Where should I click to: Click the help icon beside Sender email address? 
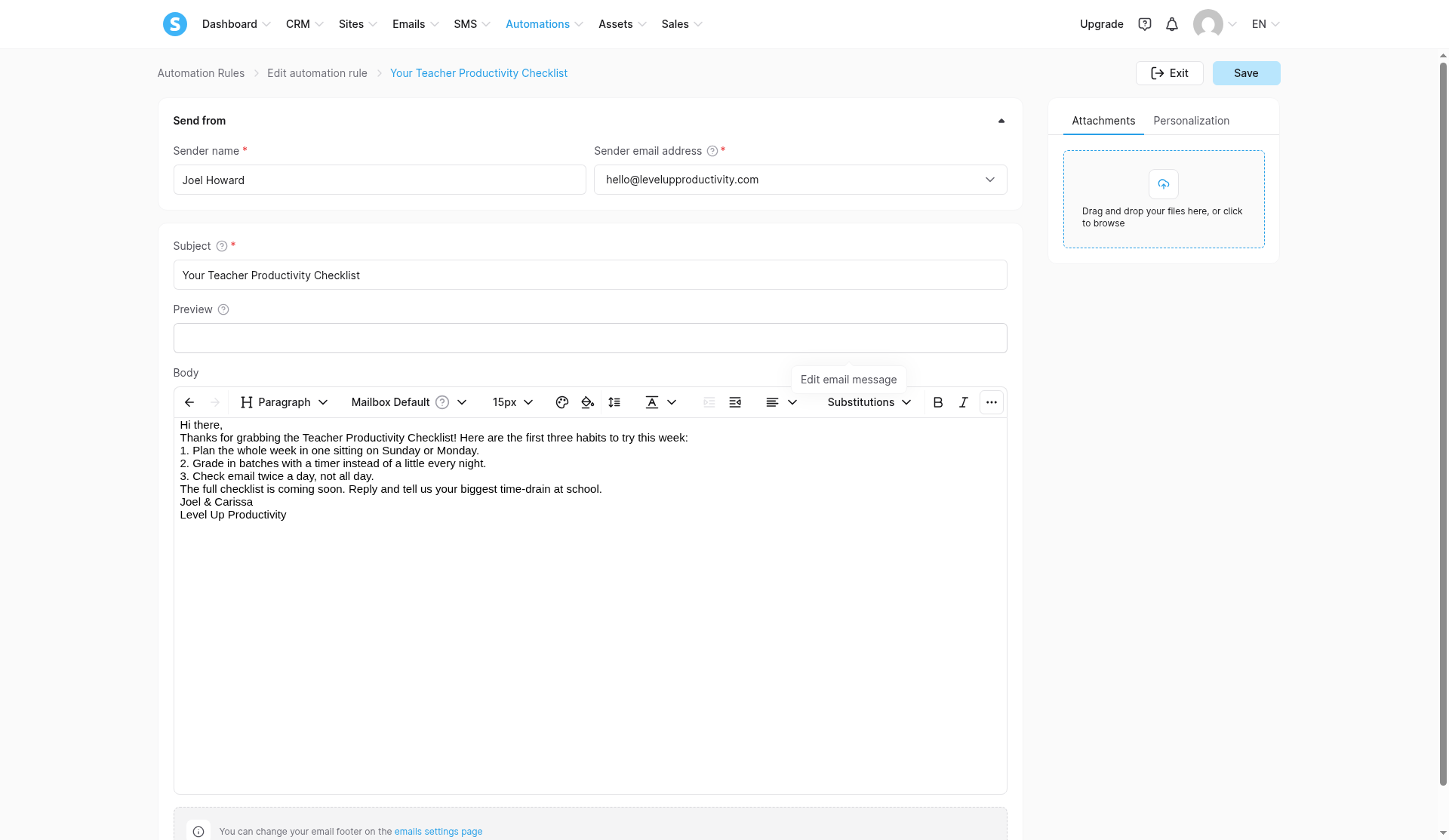[x=712, y=151]
